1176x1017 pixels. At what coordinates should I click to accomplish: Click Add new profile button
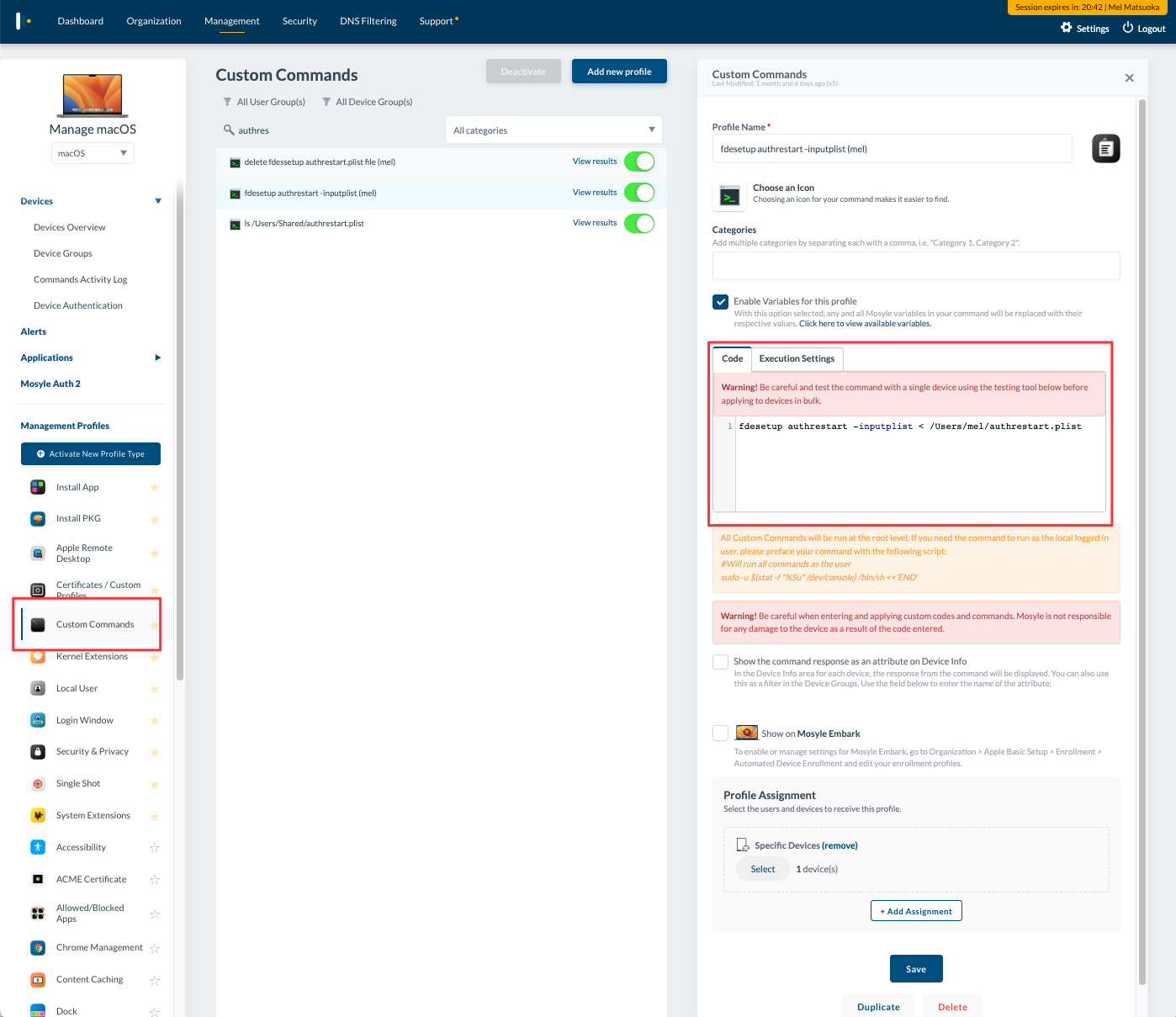coord(619,72)
